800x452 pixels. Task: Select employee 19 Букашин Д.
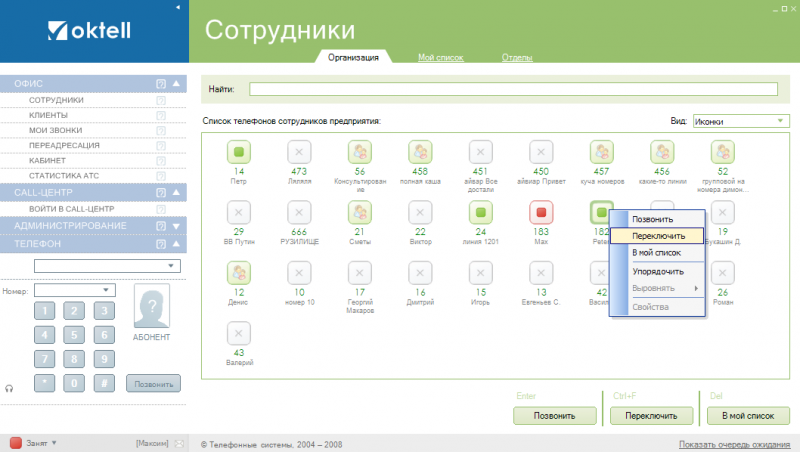(x=722, y=212)
